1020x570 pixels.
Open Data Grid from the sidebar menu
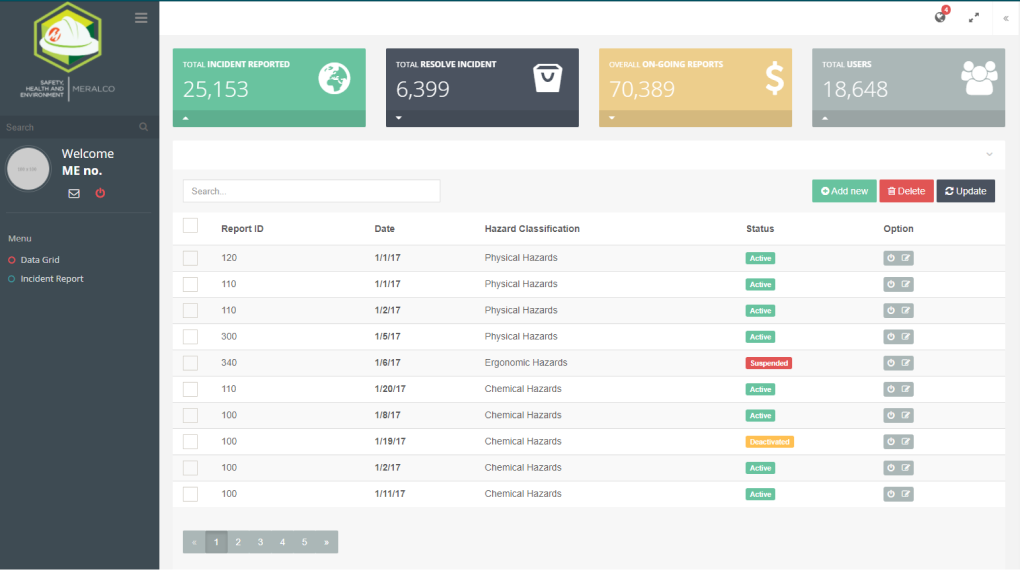40,260
